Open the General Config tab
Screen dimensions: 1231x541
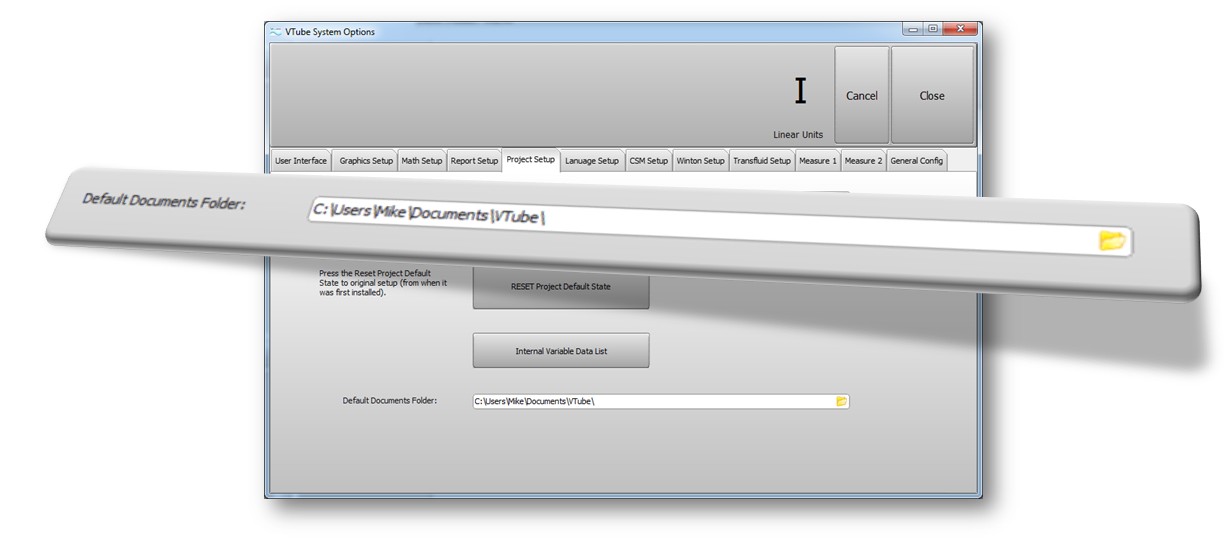pyautogui.click(x=916, y=161)
